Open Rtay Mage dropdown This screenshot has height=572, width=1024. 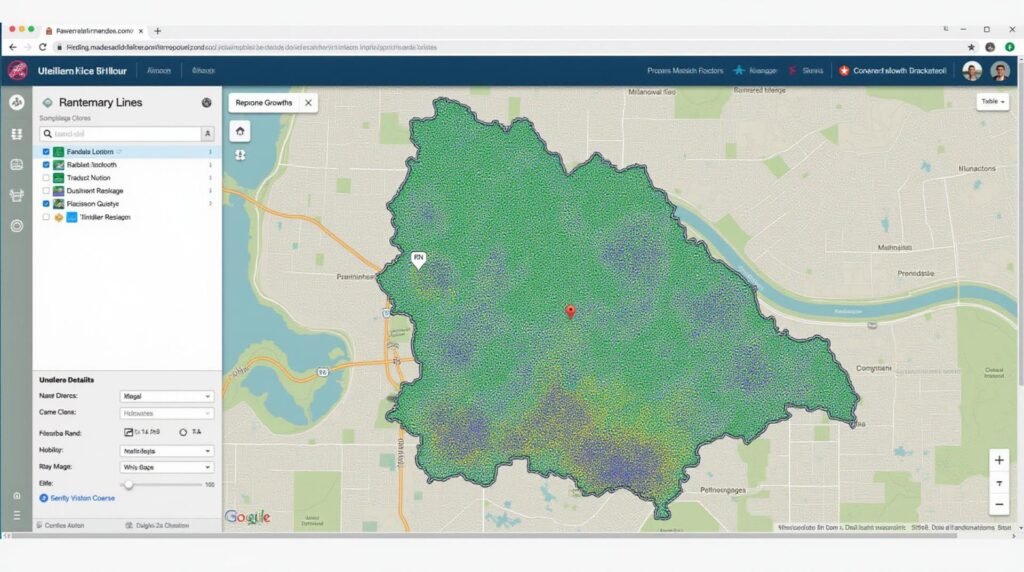tap(167, 467)
